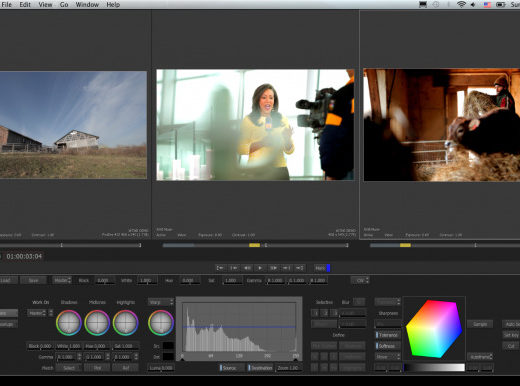Adjust the Midtones color wheel
Viewport: 520px width, 386px height.
97,322
